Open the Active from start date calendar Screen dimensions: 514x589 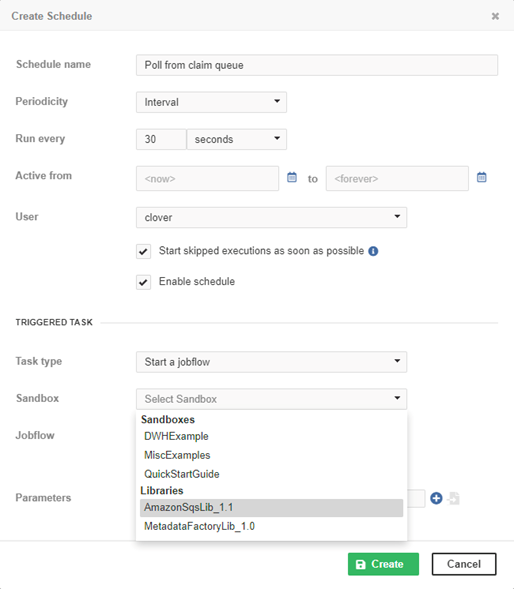[x=292, y=177]
